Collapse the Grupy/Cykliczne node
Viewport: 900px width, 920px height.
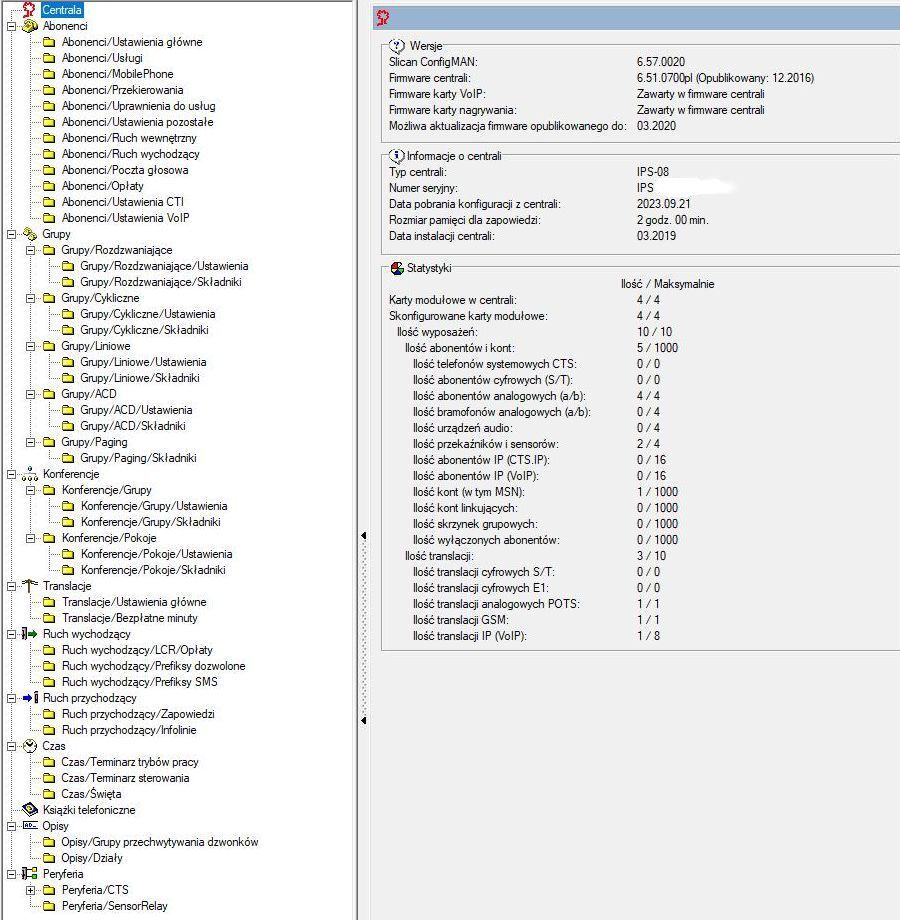[x=31, y=298]
